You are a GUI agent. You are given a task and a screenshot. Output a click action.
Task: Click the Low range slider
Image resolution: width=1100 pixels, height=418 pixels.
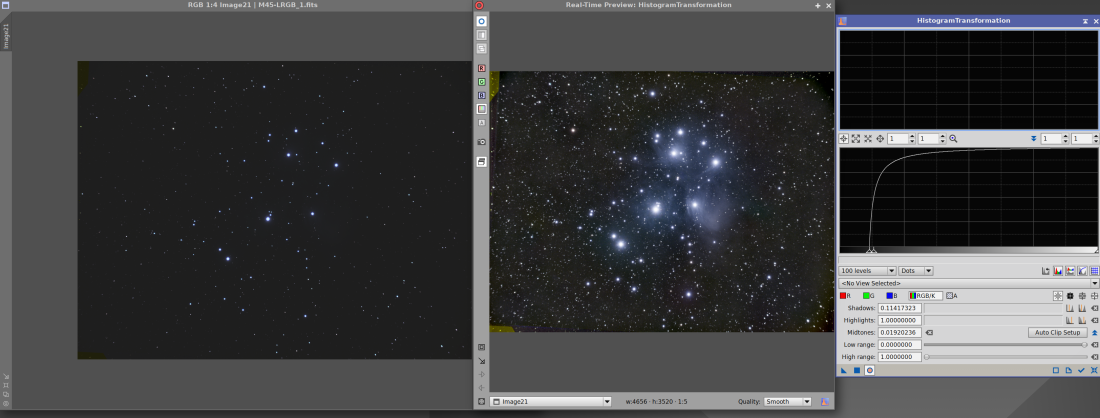pyautogui.click(x=1005, y=344)
